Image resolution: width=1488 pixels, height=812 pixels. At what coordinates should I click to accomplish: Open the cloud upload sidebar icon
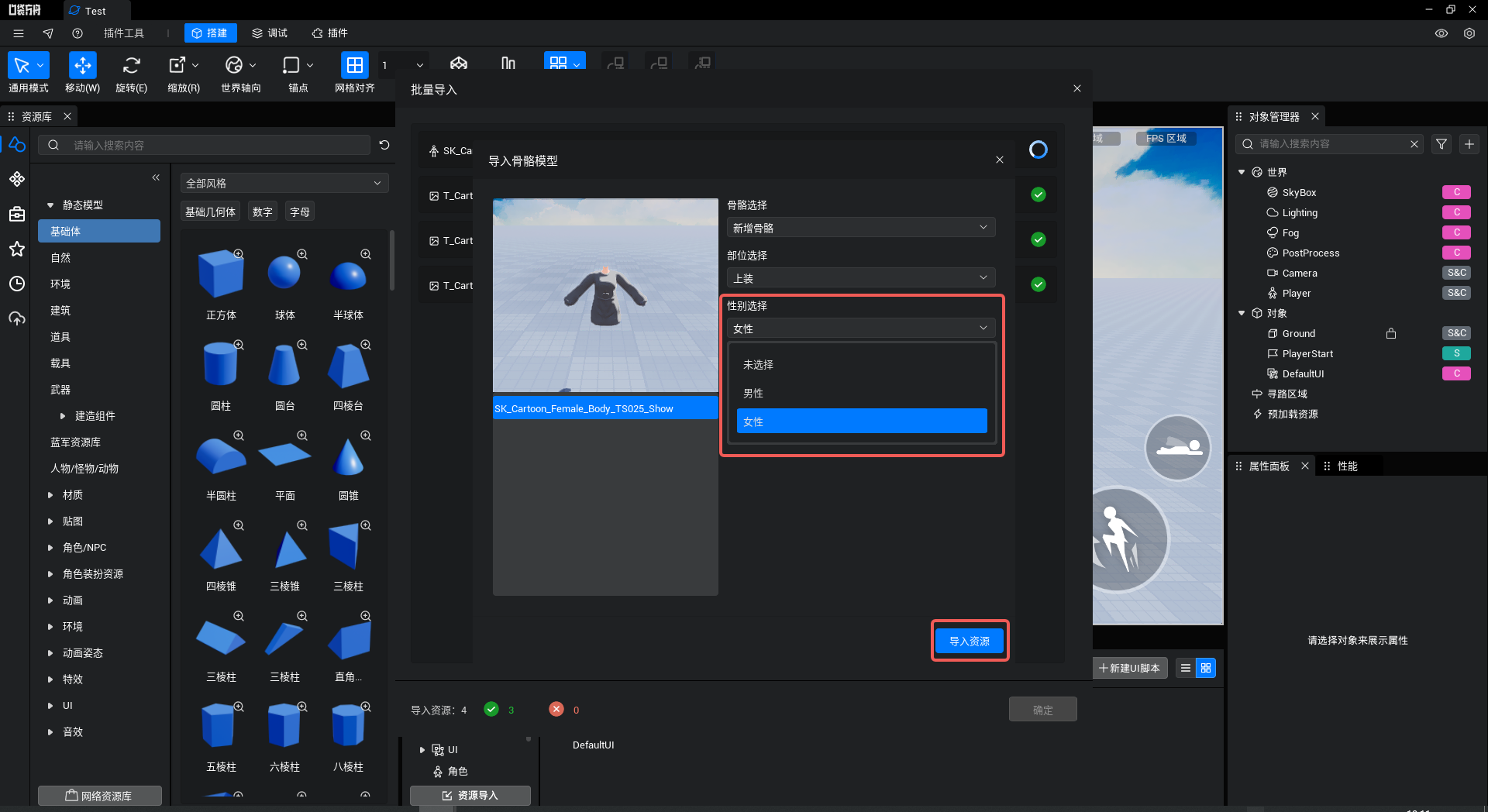click(17, 318)
